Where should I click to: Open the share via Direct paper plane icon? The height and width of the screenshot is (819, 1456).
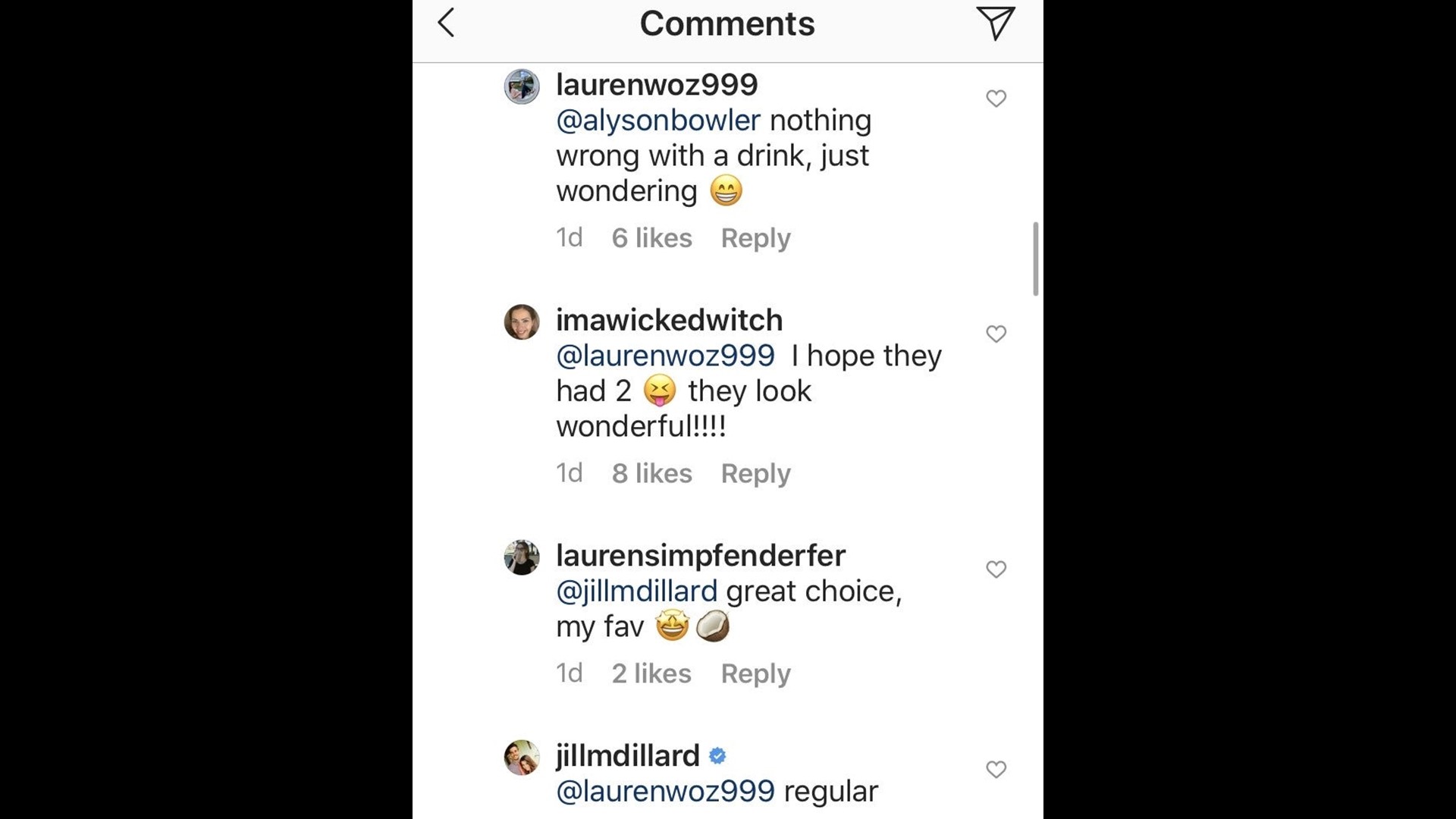click(996, 23)
